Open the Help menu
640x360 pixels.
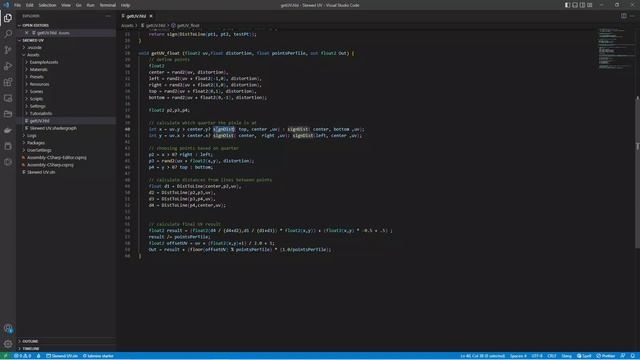pos(126,5)
